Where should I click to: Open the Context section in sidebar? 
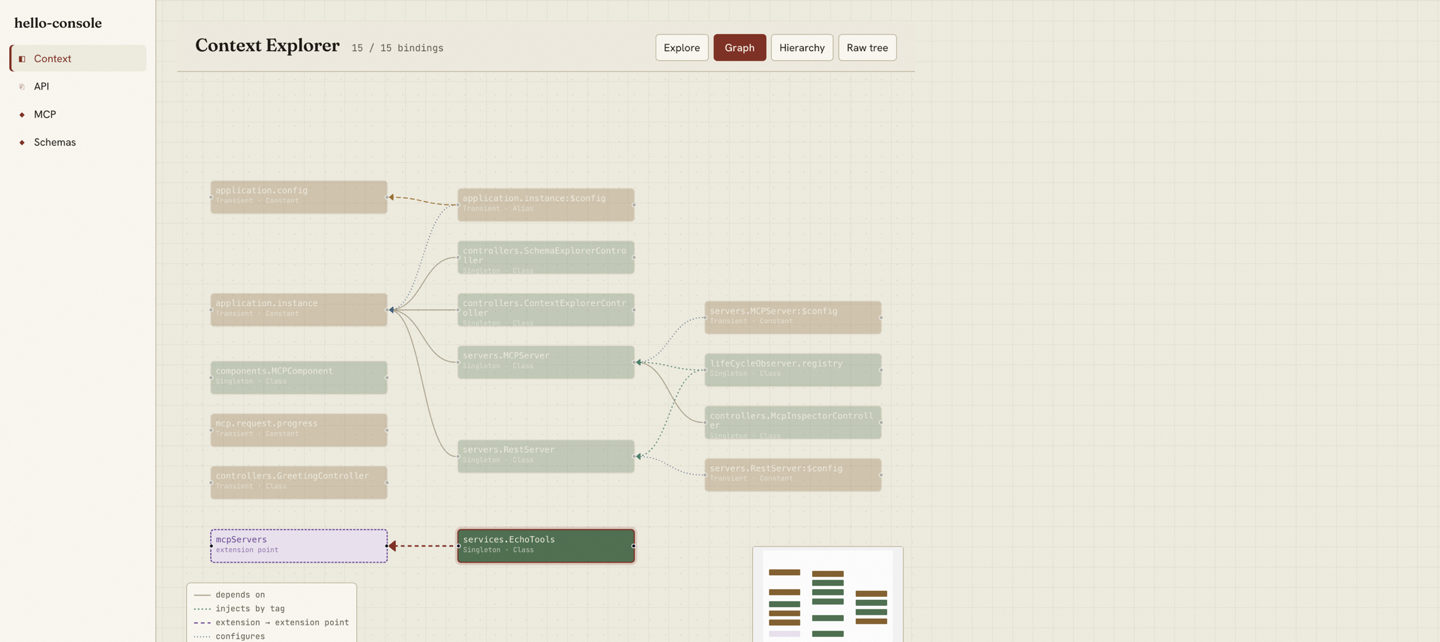(x=78, y=58)
